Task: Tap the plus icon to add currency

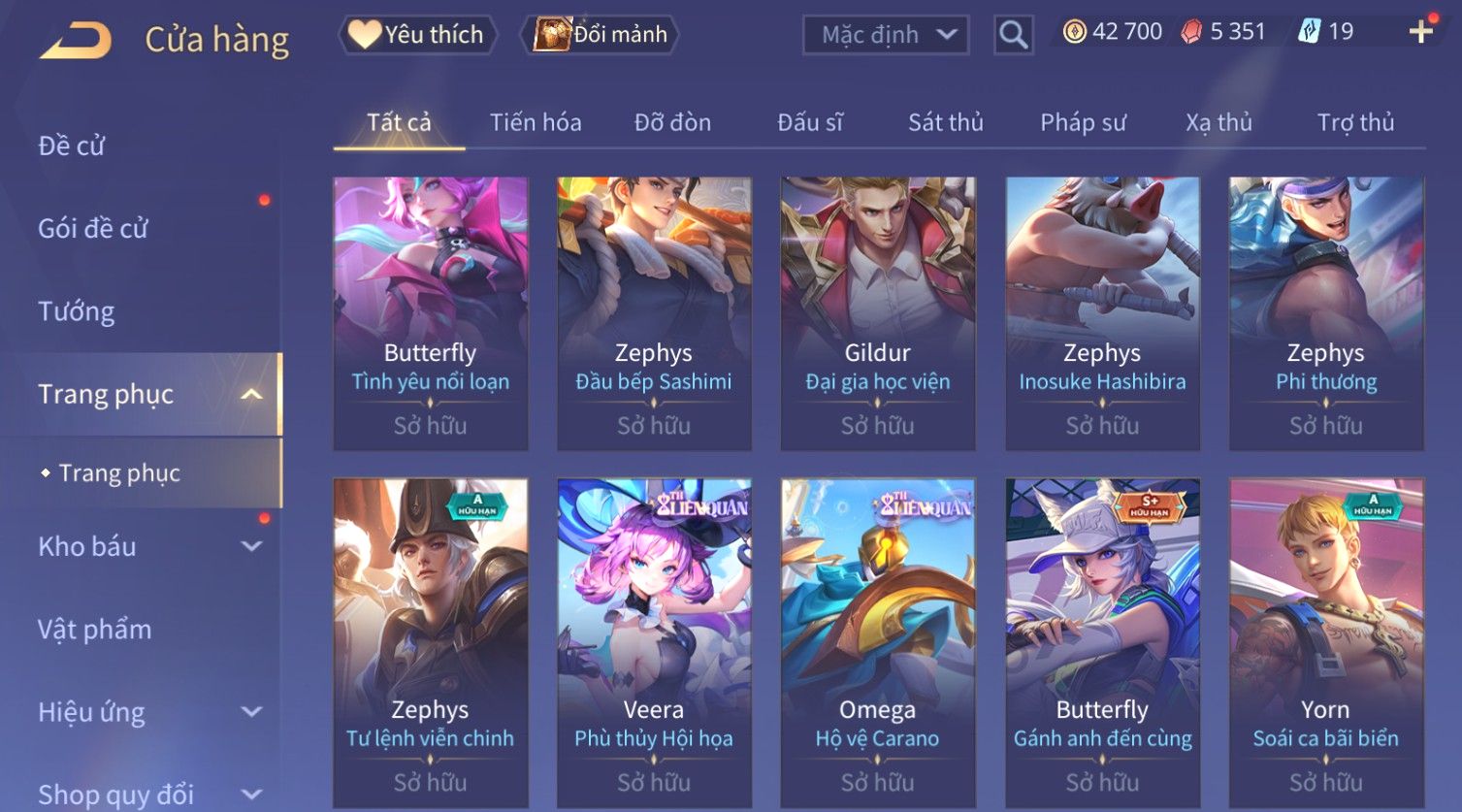Action: (1421, 32)
